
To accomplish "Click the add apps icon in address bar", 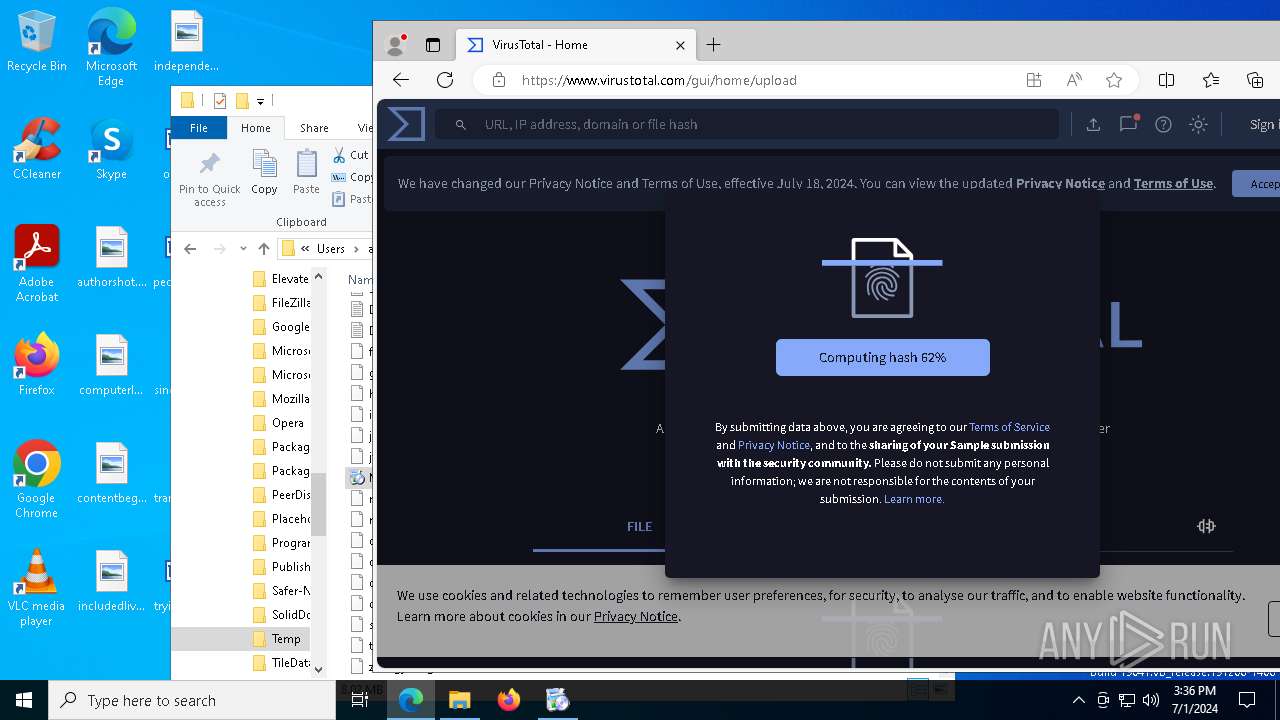I will (x=1034, y=80).
